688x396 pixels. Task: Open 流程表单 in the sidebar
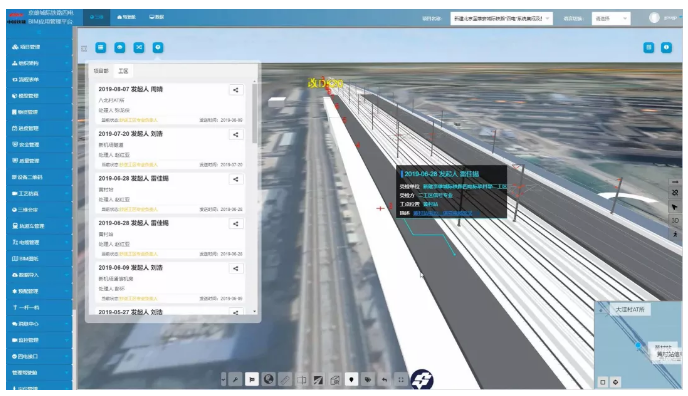coord(39,79)
